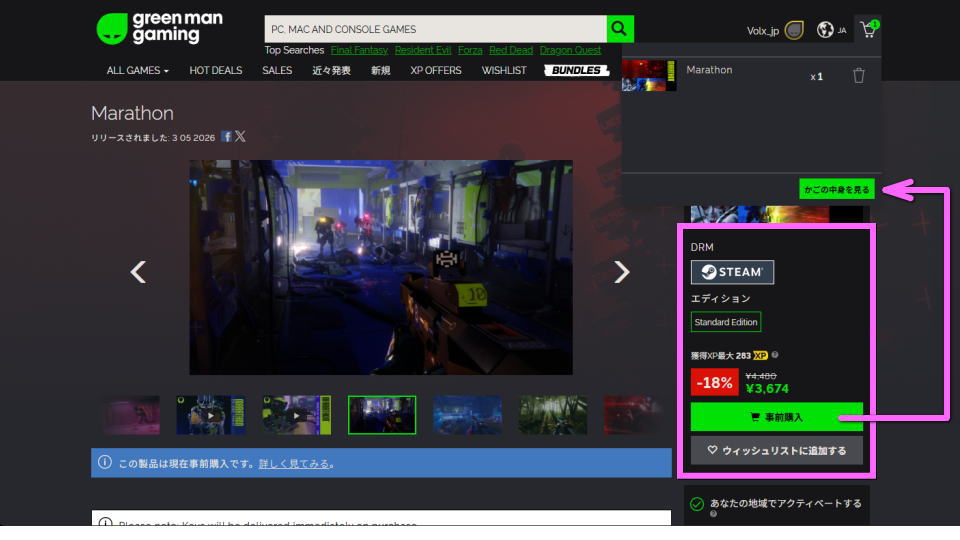Open the Volx_jp user avatar
This screenshot has width=960, height=540.
[794, 30]
